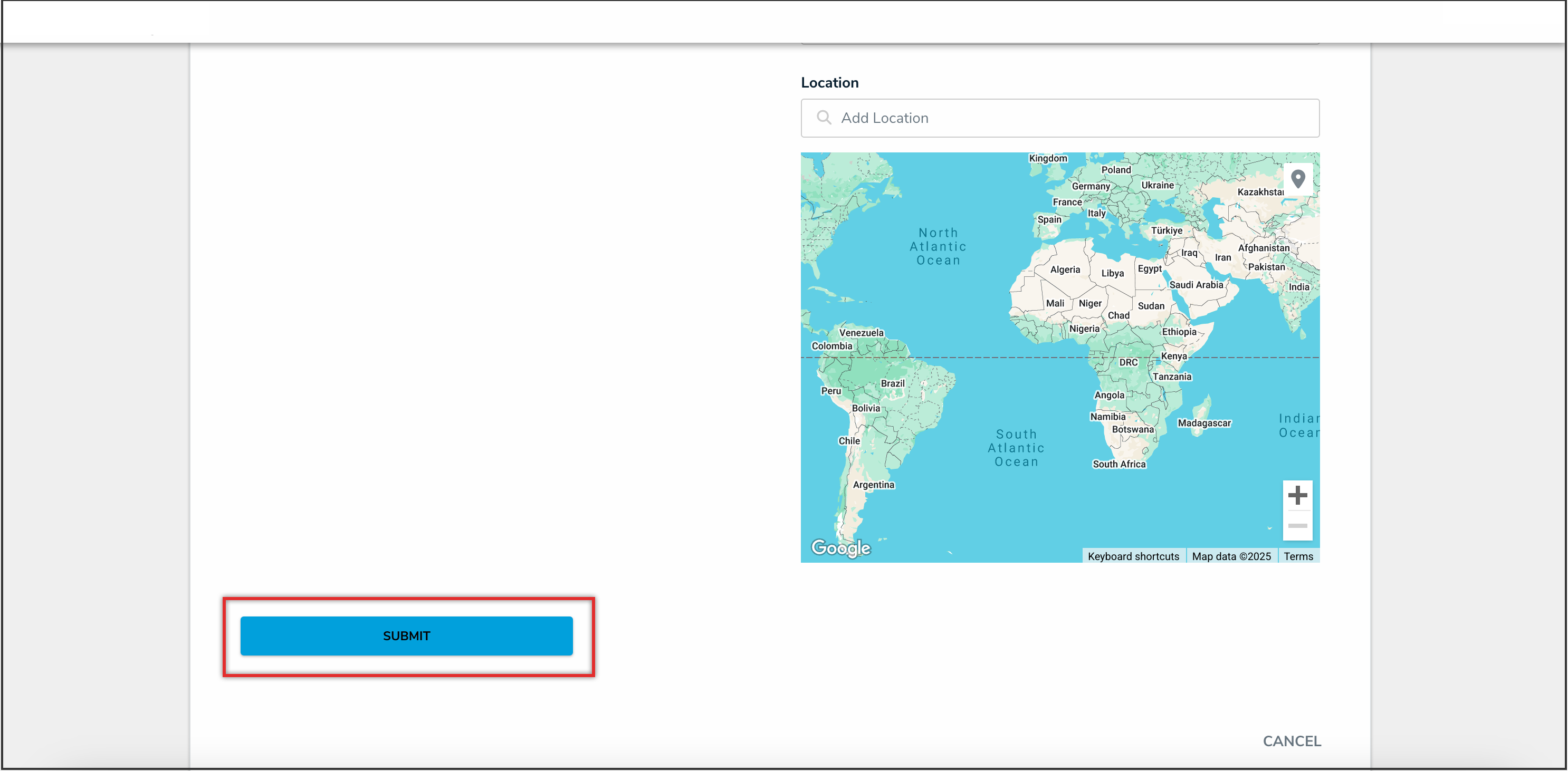The image size is (1568, 771).
Task: Click the Google logo on the map
Action: point(840,548)
